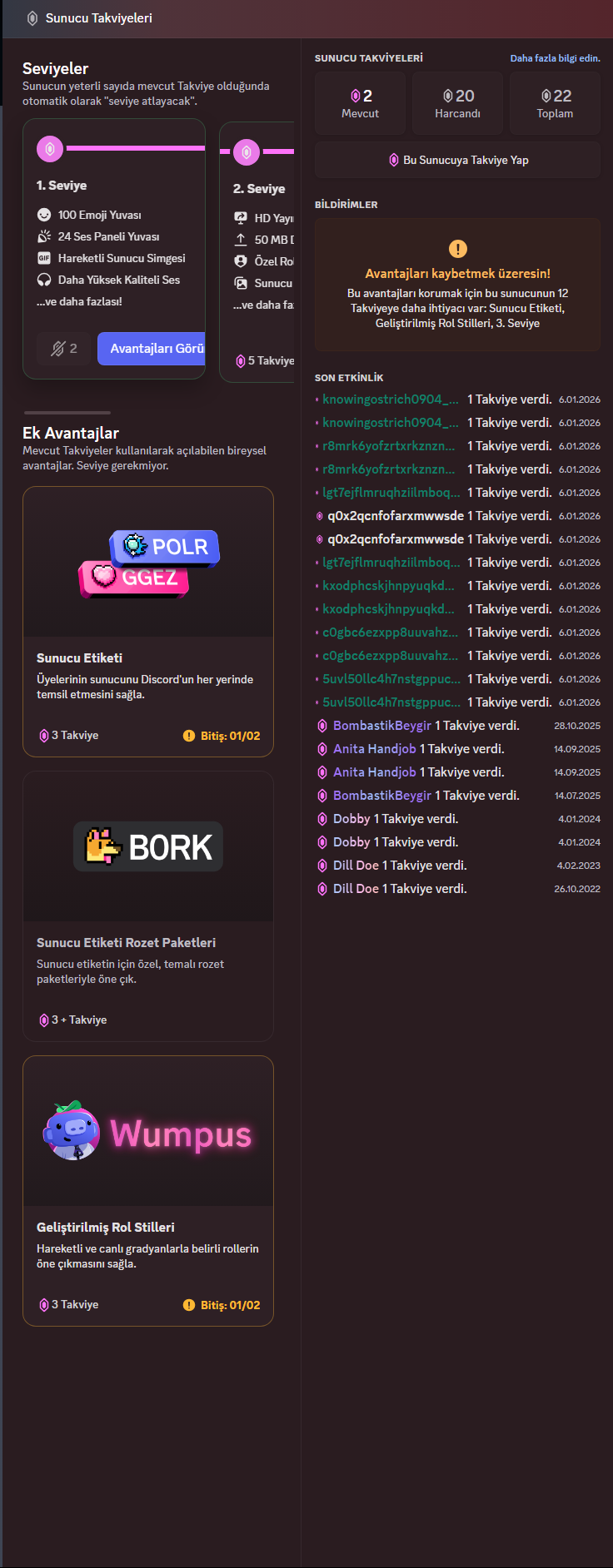
Task: Click the headset icon beside Daha Yüksek Kaliteli Ses
Action: point(44,280)
